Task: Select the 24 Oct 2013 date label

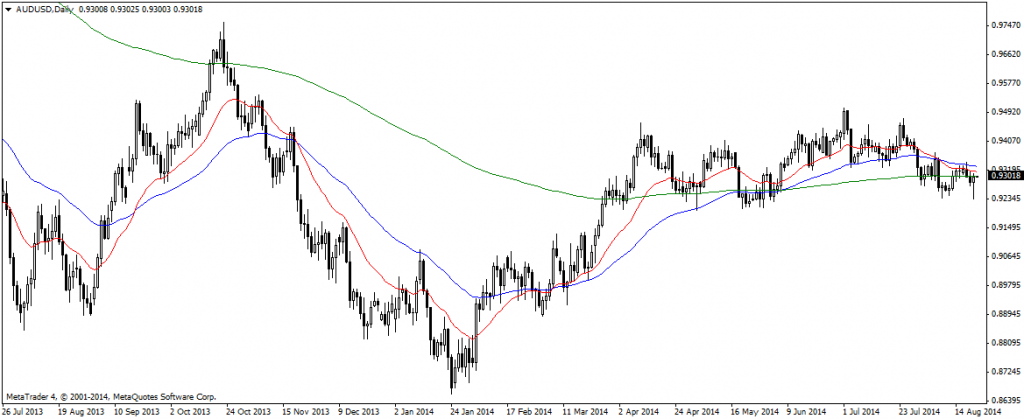Action: tap(249, 411)
